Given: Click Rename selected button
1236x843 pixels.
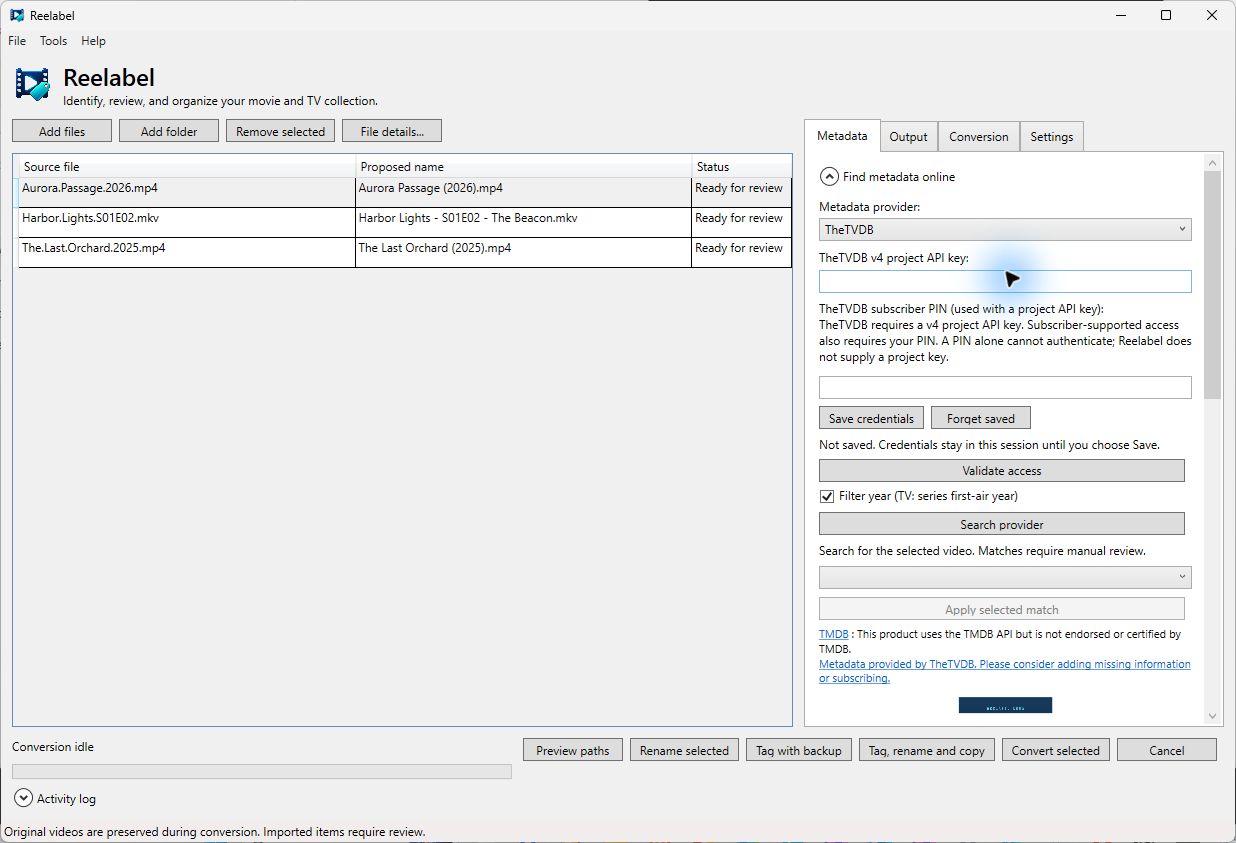Looking at the screenshot, I should coord(685,750).
